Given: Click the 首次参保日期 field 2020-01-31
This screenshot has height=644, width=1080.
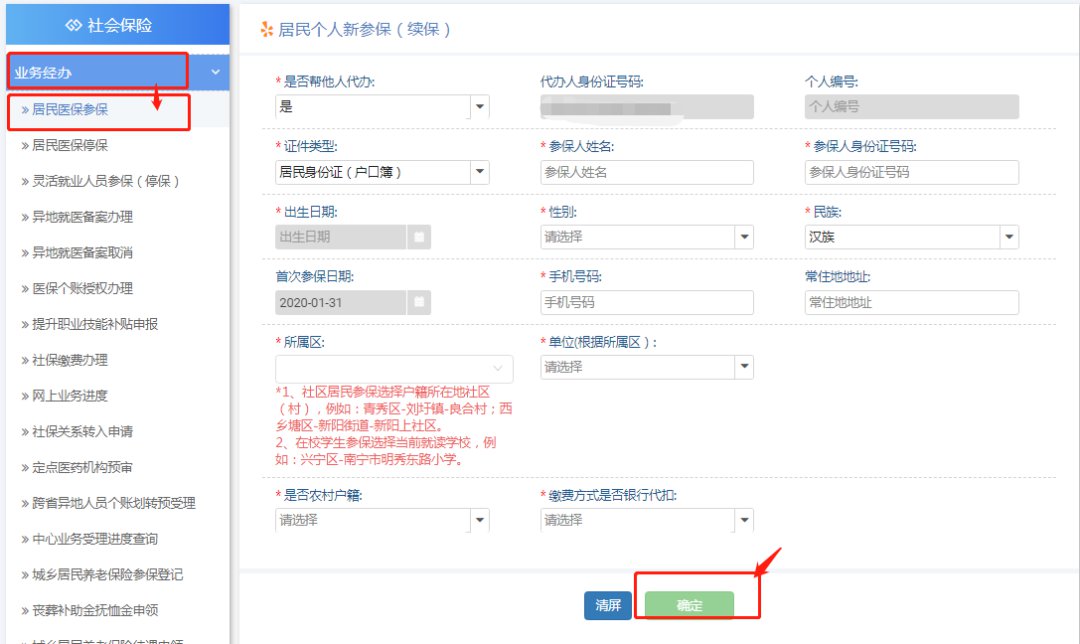Looking at the screenshot, I should pos(341,302).
